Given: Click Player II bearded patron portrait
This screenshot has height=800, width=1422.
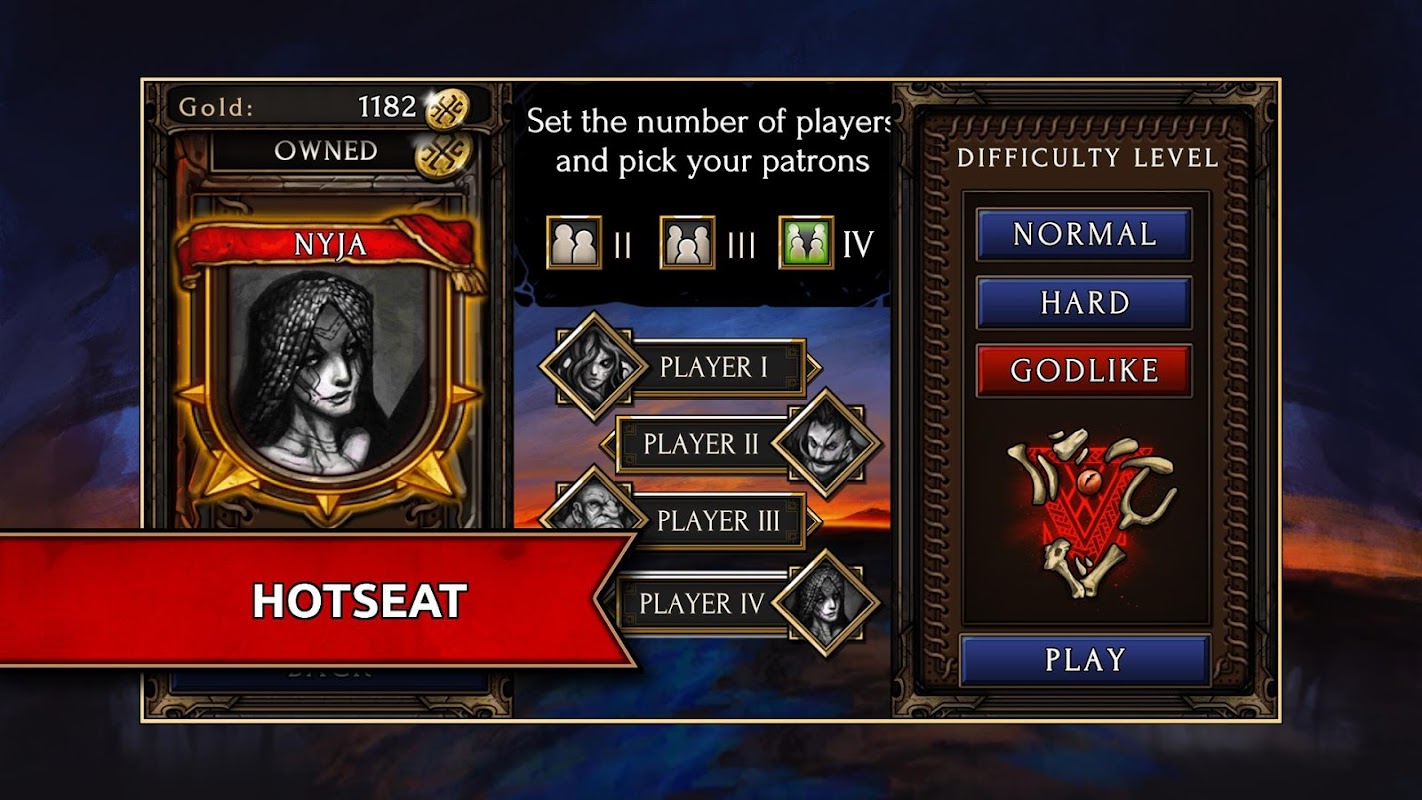Looking at the screenshot, I should pyautogui.click(x=828, y=443).
